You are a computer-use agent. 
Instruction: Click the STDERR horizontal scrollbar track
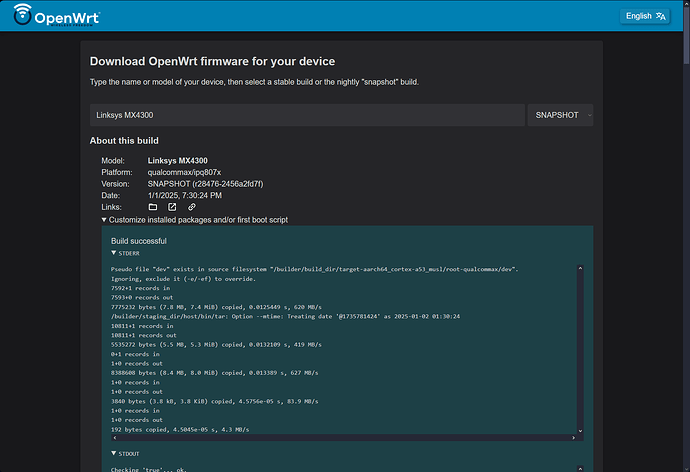click(344, 438)
